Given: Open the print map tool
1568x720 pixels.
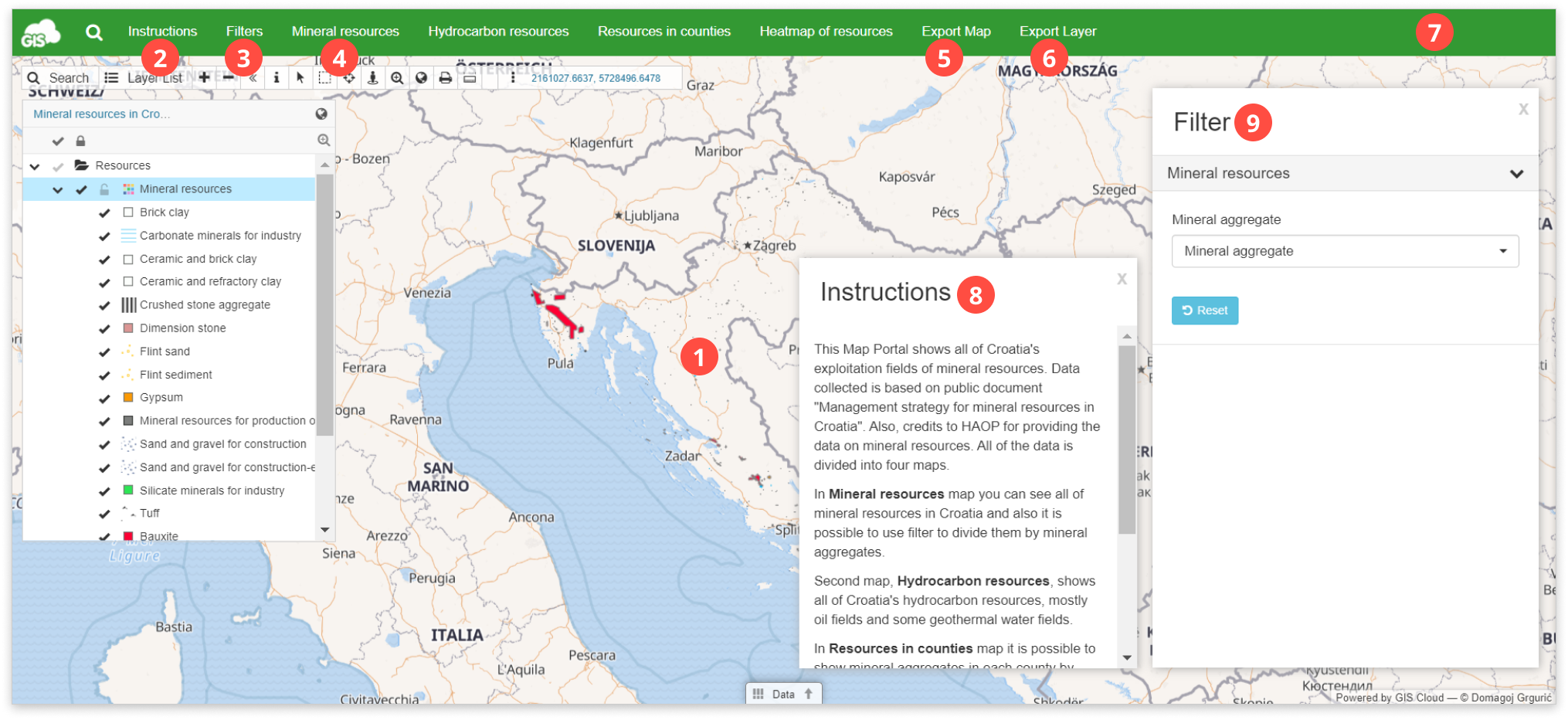Looking at the screenshot, I should 446,77.
